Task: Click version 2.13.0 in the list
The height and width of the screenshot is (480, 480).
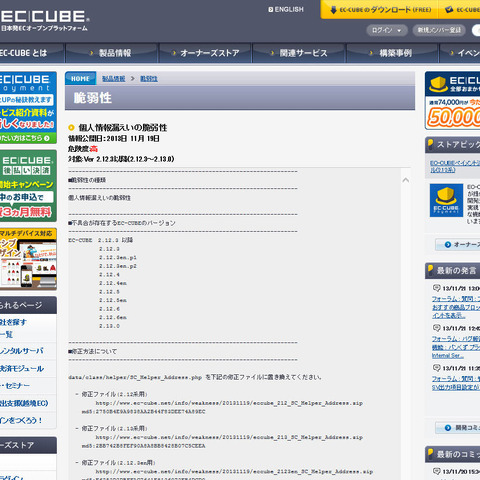Action: pyautogui.click(x=109, y=326)
